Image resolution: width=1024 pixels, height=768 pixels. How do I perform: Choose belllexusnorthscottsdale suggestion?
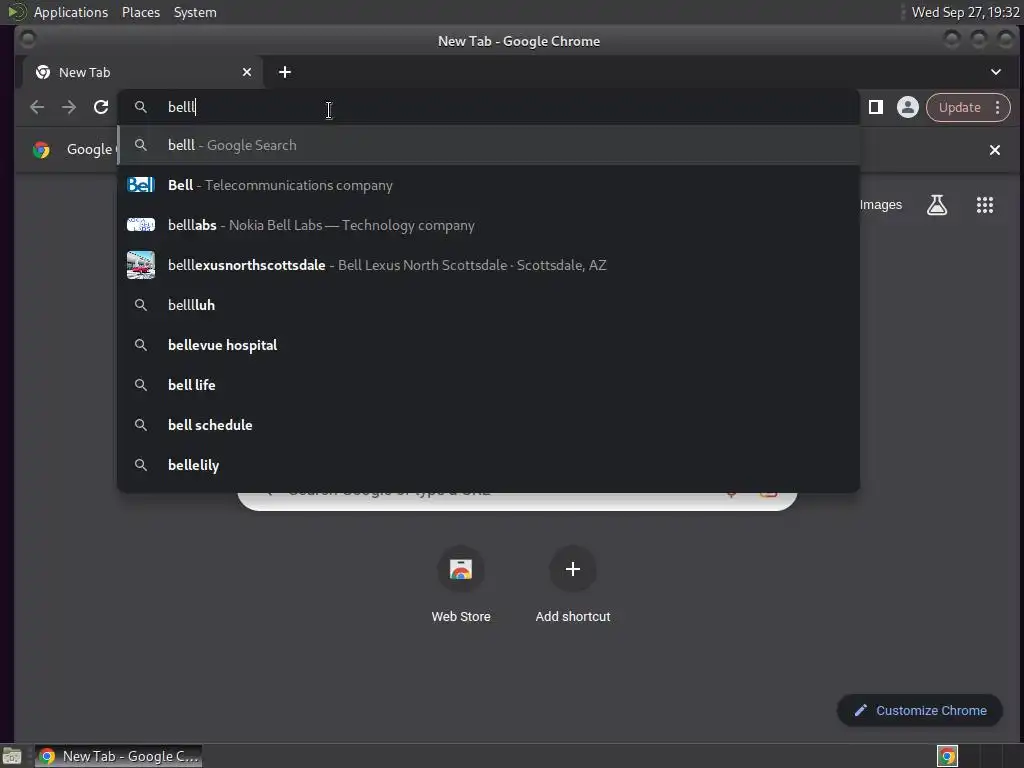tap(488, 264)
